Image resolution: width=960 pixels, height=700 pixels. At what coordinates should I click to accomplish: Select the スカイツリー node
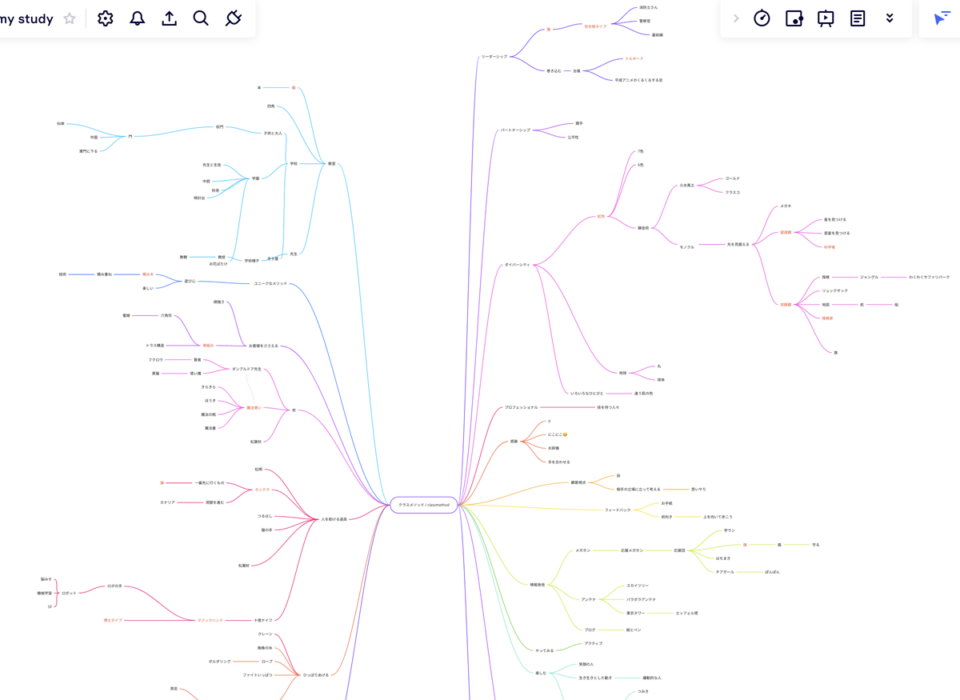coord(637,585)
